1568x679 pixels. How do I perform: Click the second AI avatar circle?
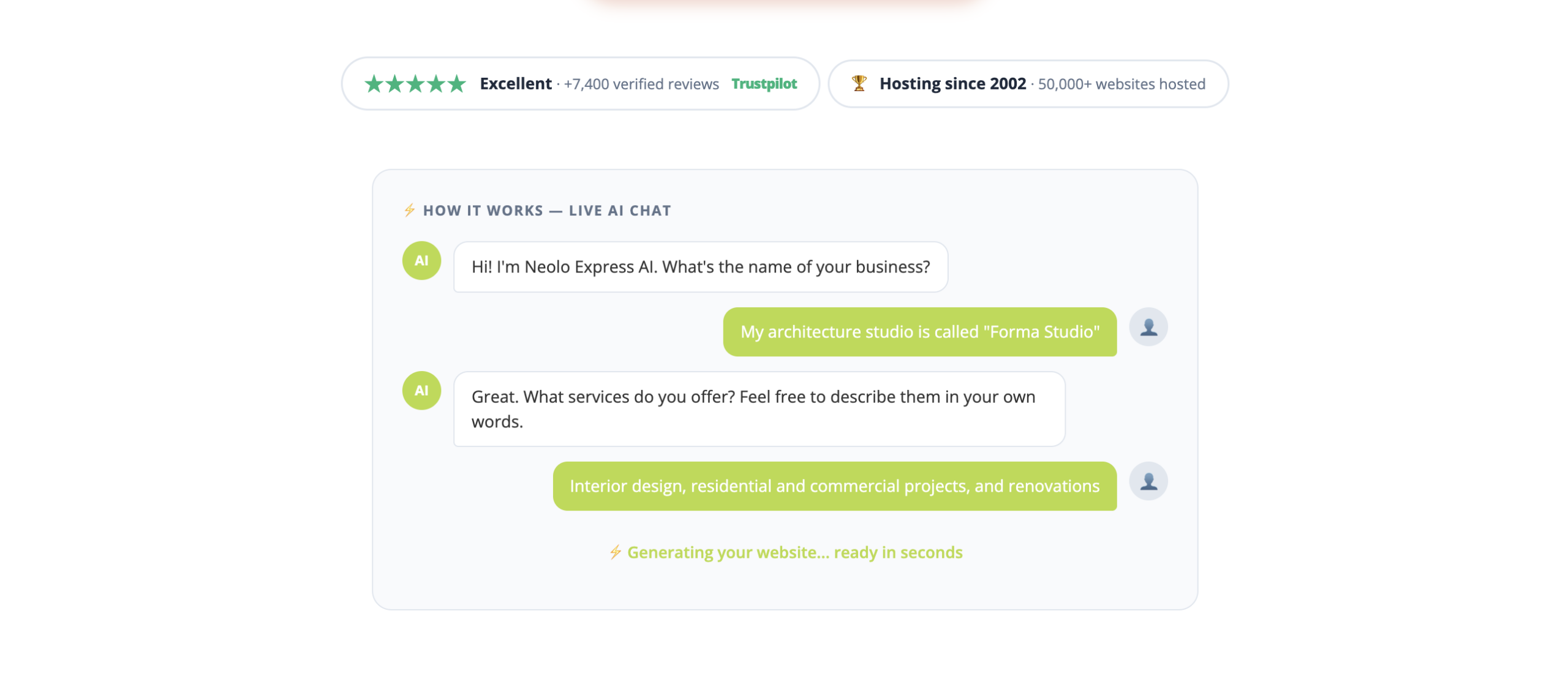tap(421, 389)
